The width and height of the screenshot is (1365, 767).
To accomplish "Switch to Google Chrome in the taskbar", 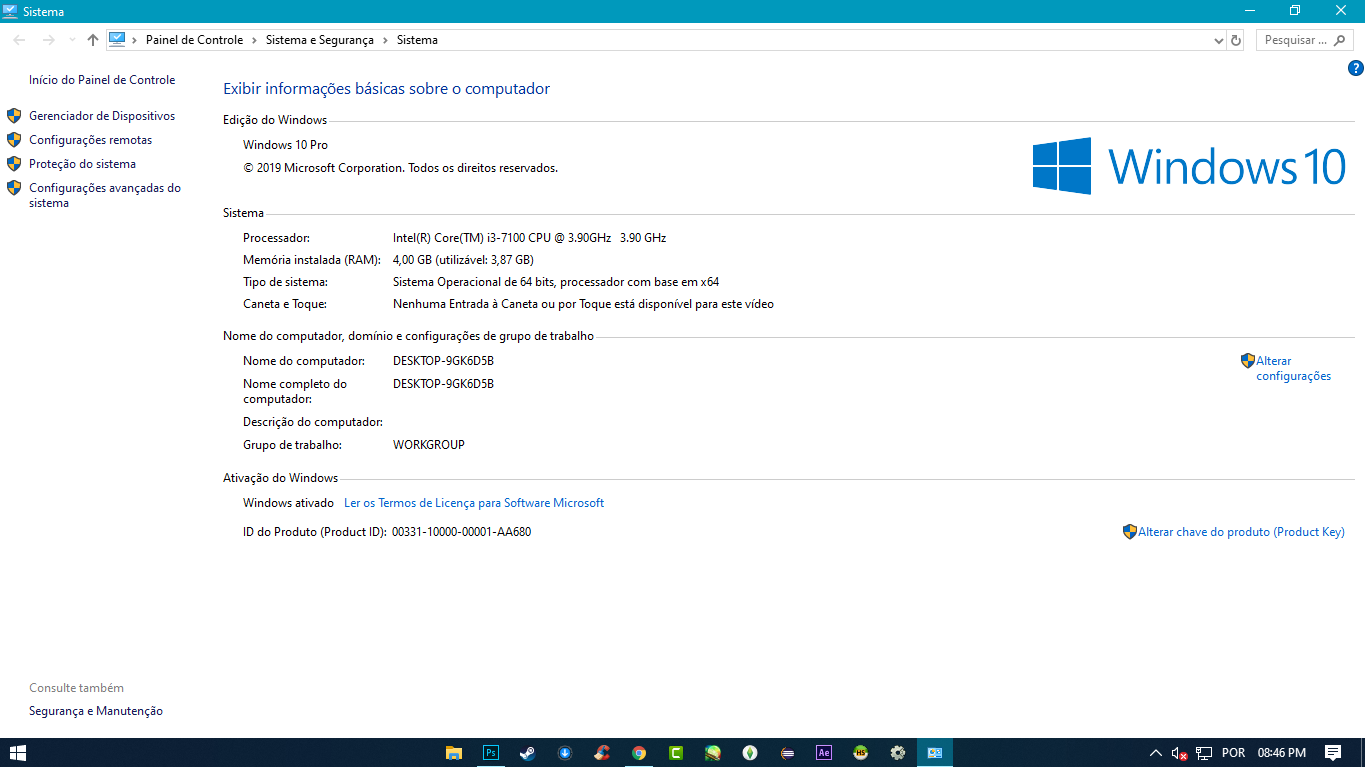I will pos(638,753).
